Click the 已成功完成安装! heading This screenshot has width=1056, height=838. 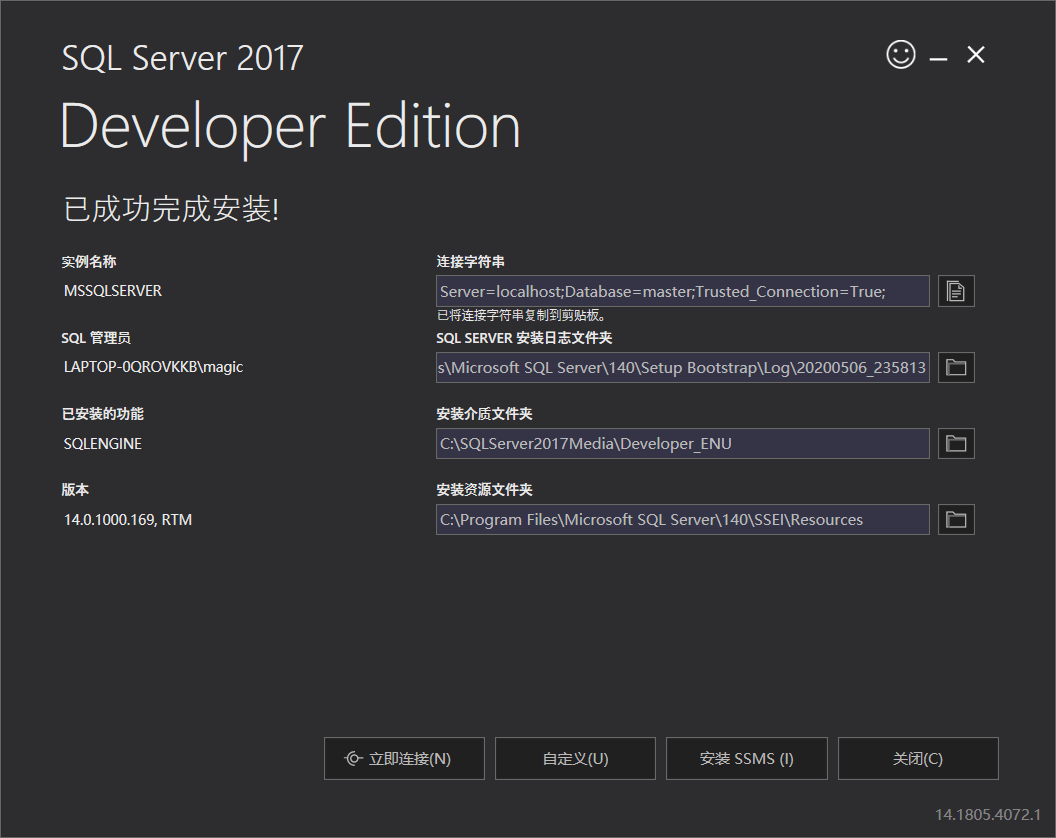click(x=171, y=209)
